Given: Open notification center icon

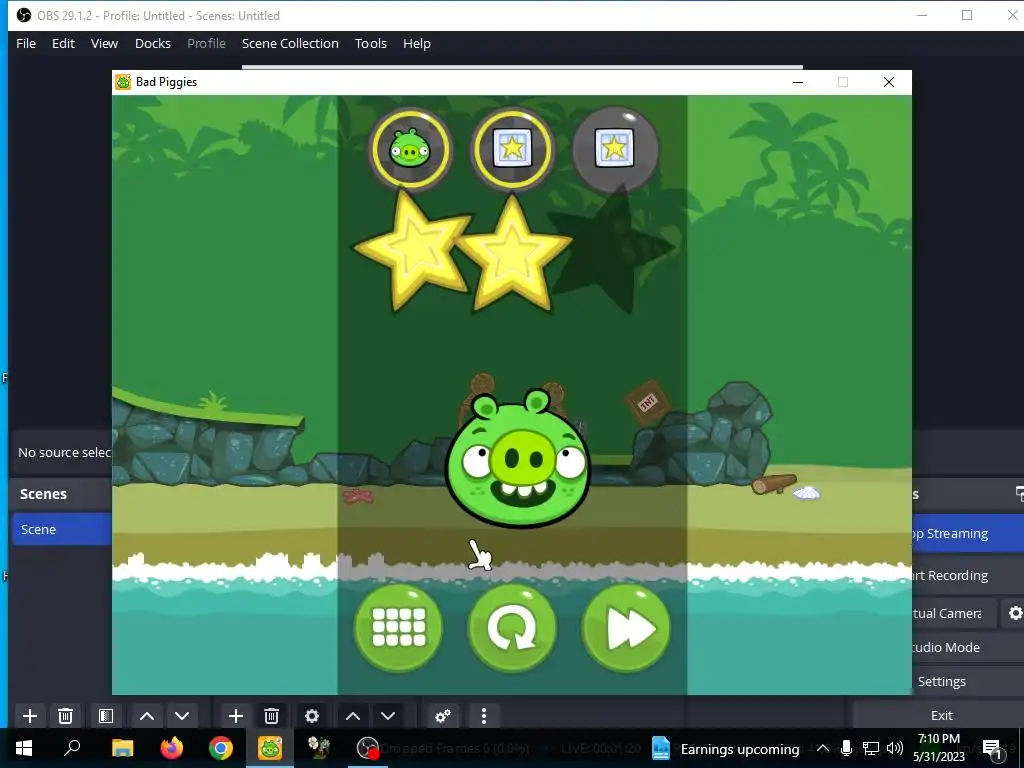Looking at the screenshot, I should (991, 748).
